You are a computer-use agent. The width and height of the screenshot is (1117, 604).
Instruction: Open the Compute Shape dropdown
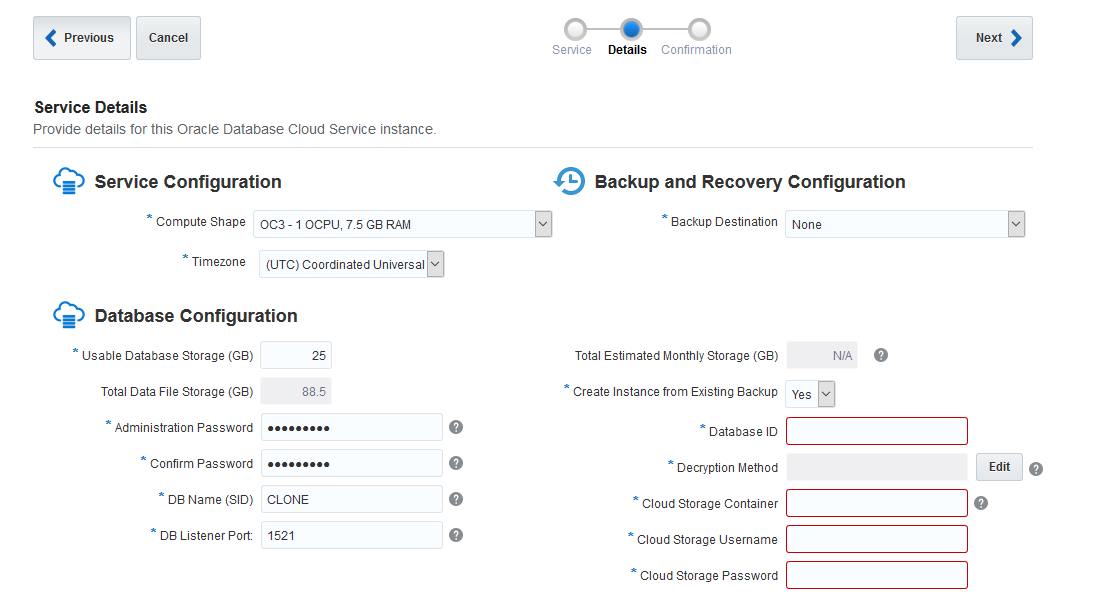pos(543,224)
